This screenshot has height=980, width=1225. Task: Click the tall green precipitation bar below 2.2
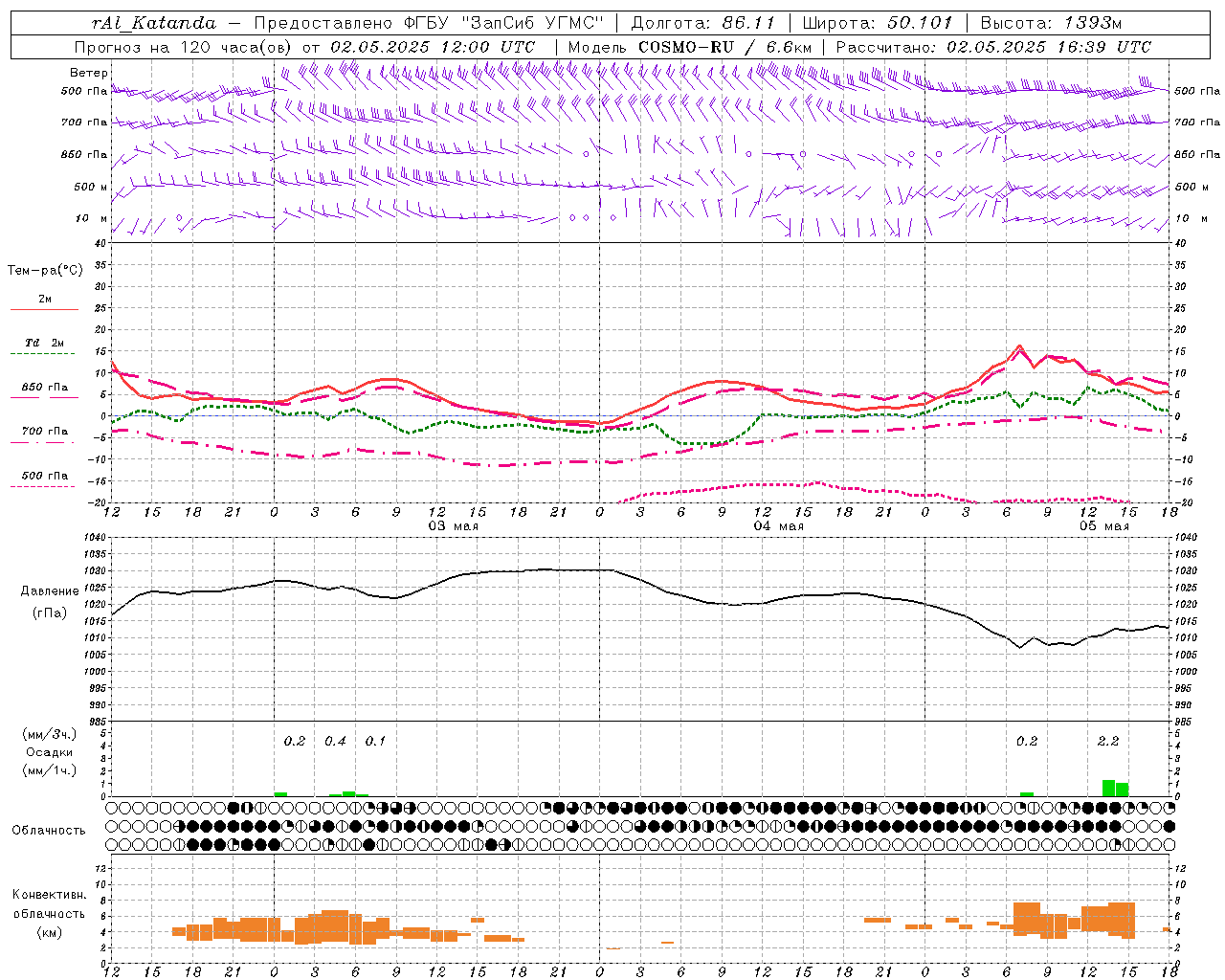click(x=1108, y=788)
